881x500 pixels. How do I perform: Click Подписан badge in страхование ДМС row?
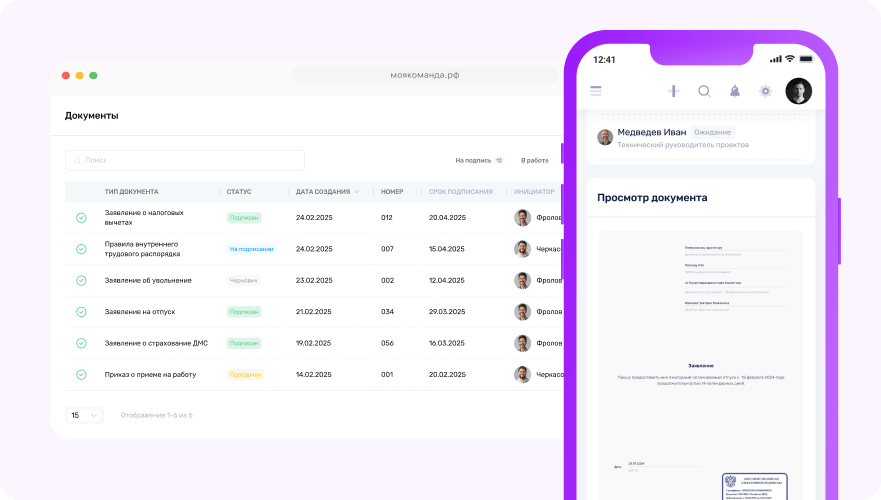pyautogui.click(x=244, y=343)
